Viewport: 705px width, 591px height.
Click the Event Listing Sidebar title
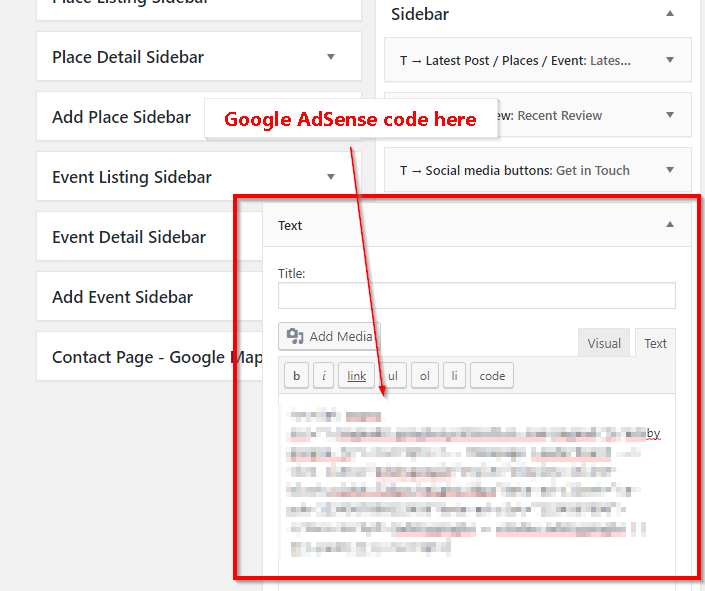tap(132, 177)
